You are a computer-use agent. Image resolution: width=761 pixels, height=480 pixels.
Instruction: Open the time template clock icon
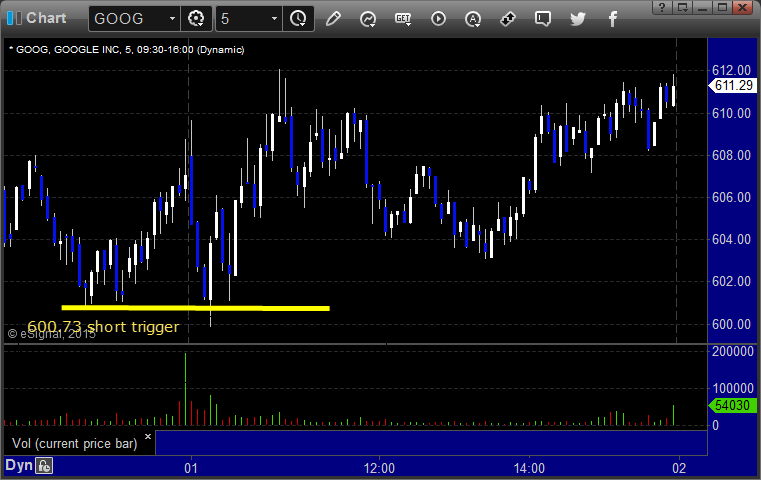coord(298,18)
